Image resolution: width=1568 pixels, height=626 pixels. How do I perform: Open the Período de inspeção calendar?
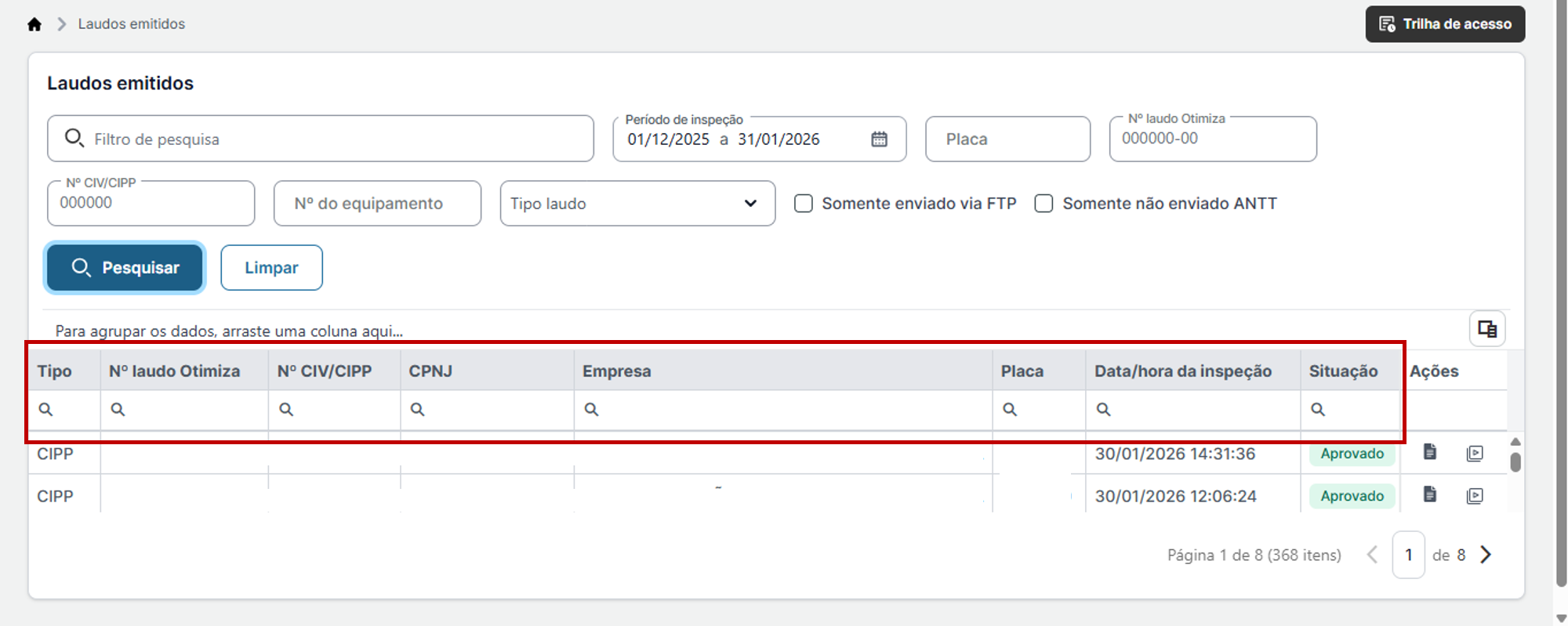click(880, 139)
